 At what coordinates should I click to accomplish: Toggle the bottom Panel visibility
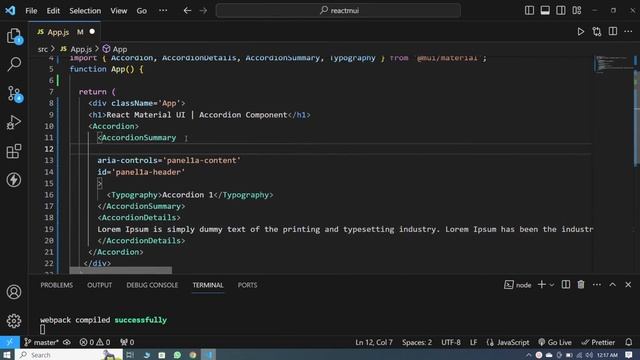tap(545, 11)
